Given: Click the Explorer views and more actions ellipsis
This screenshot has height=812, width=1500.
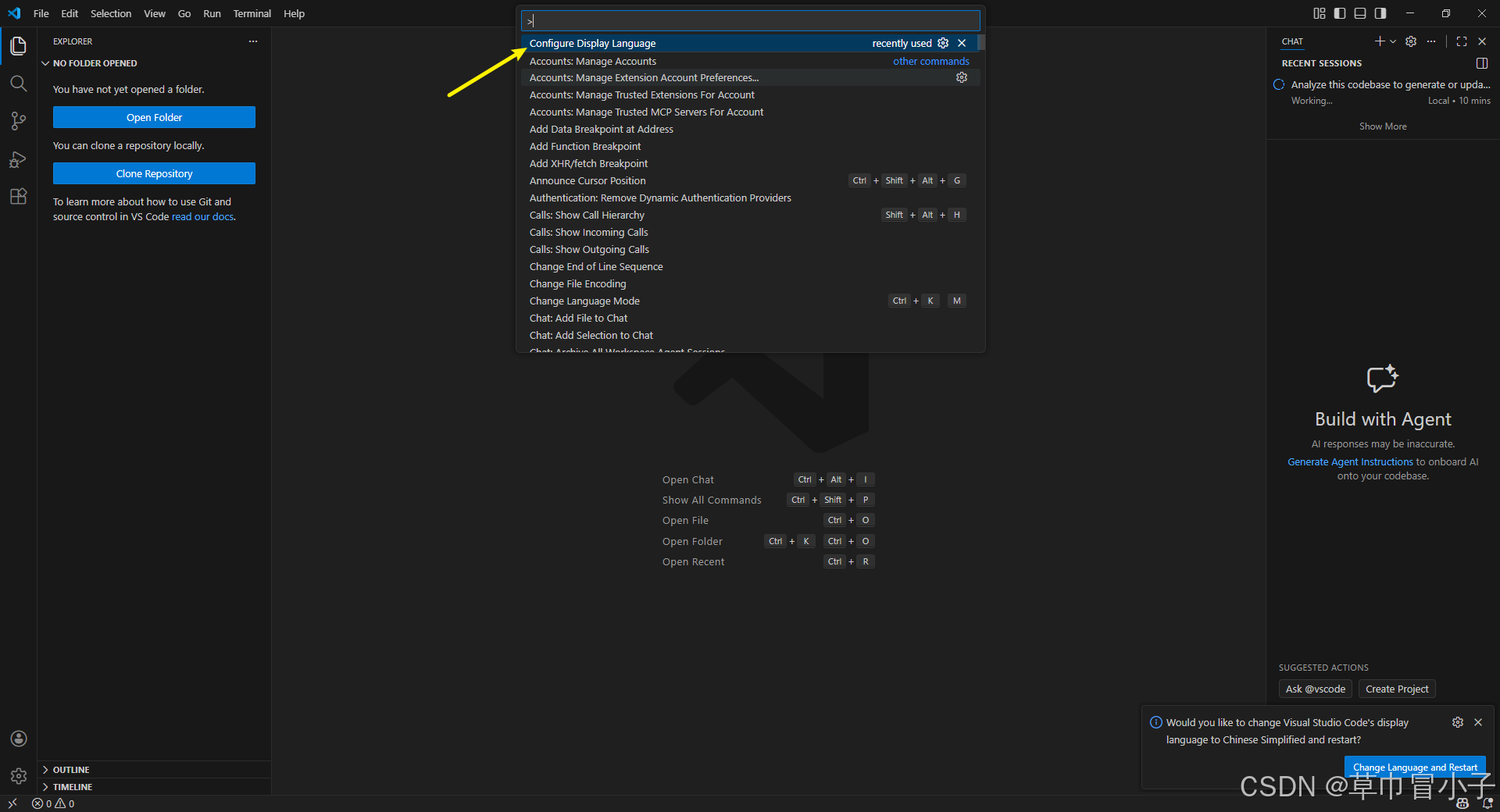Looking at the screenshot, I should click(x=253, y=41).
